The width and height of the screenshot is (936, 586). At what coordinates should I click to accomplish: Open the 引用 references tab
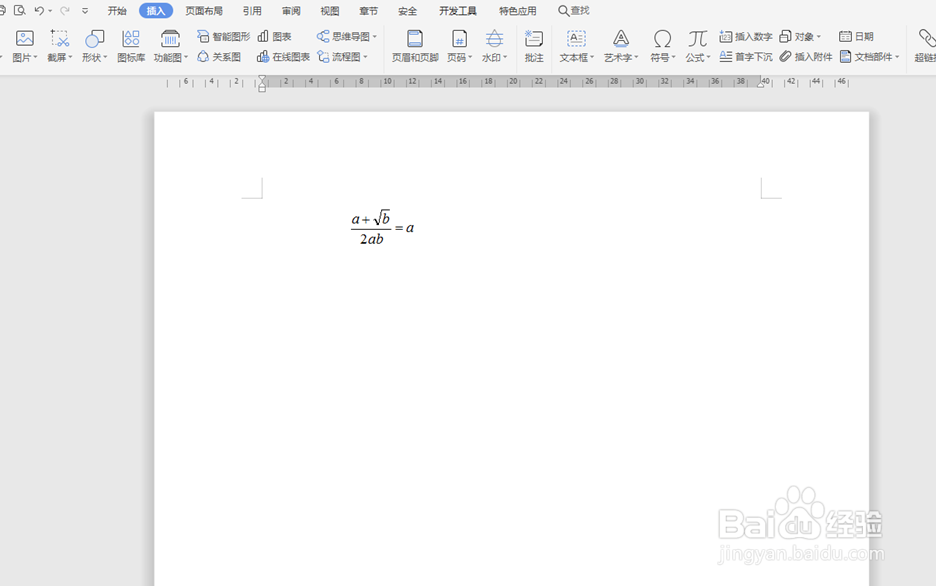[252, 11]
